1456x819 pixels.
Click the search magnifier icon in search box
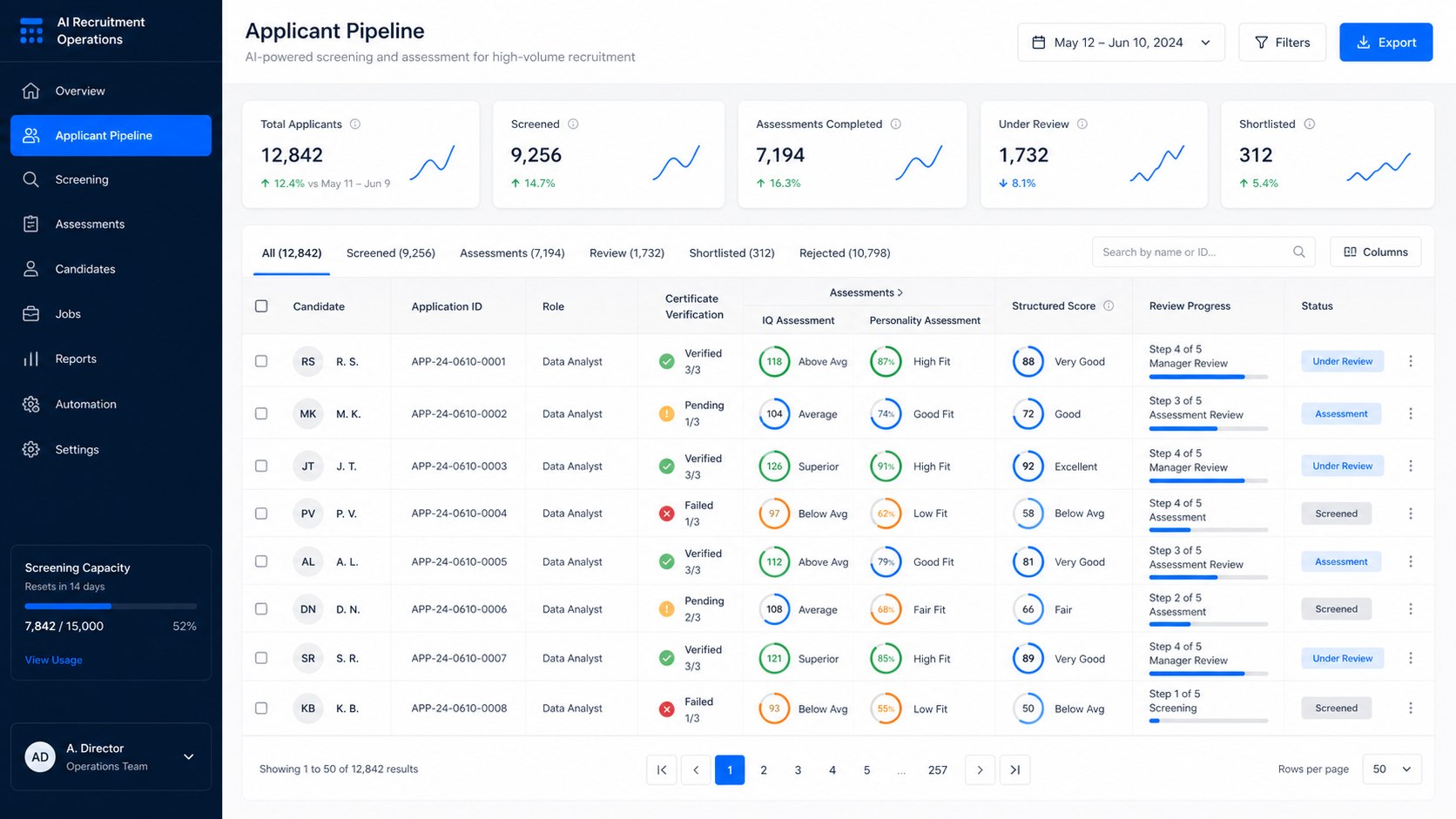pos(1299,252)
